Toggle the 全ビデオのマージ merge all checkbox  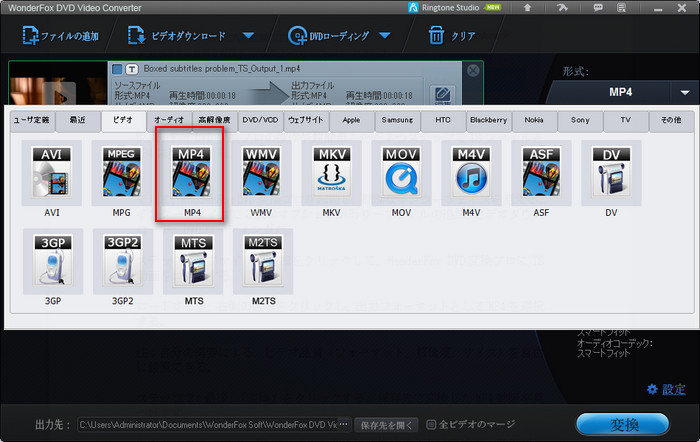tap(431, 424)
